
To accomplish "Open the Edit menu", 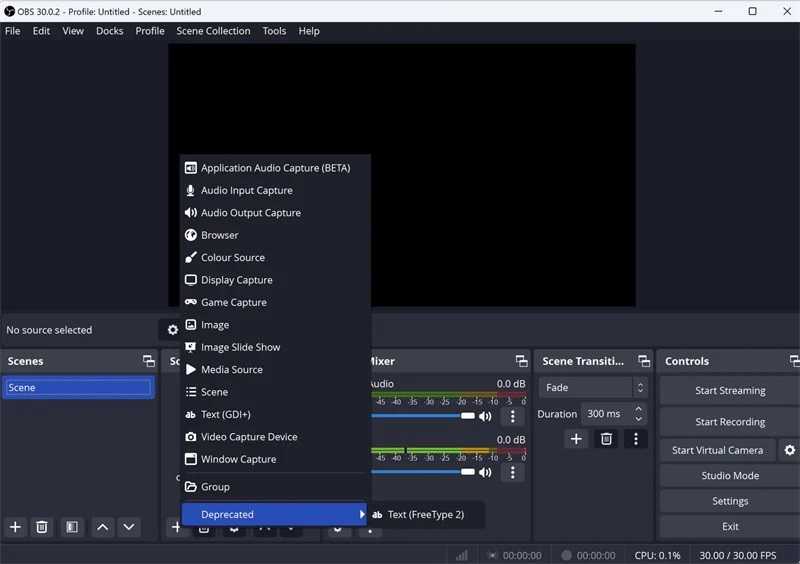I will [x=41, y=31].
